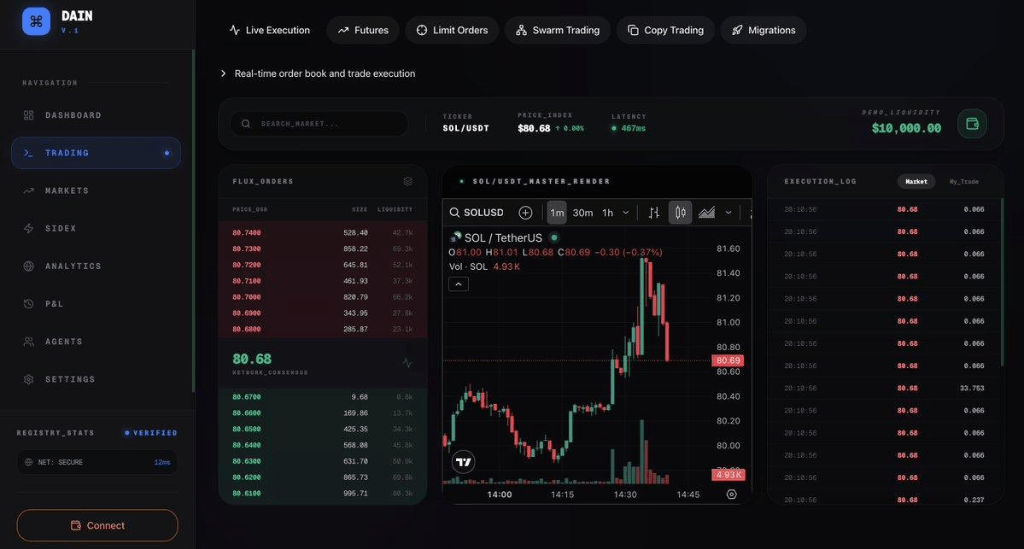
Task: Click the TradingView logo on the chart
Action: pyautogui.click(x=464, y=462)
